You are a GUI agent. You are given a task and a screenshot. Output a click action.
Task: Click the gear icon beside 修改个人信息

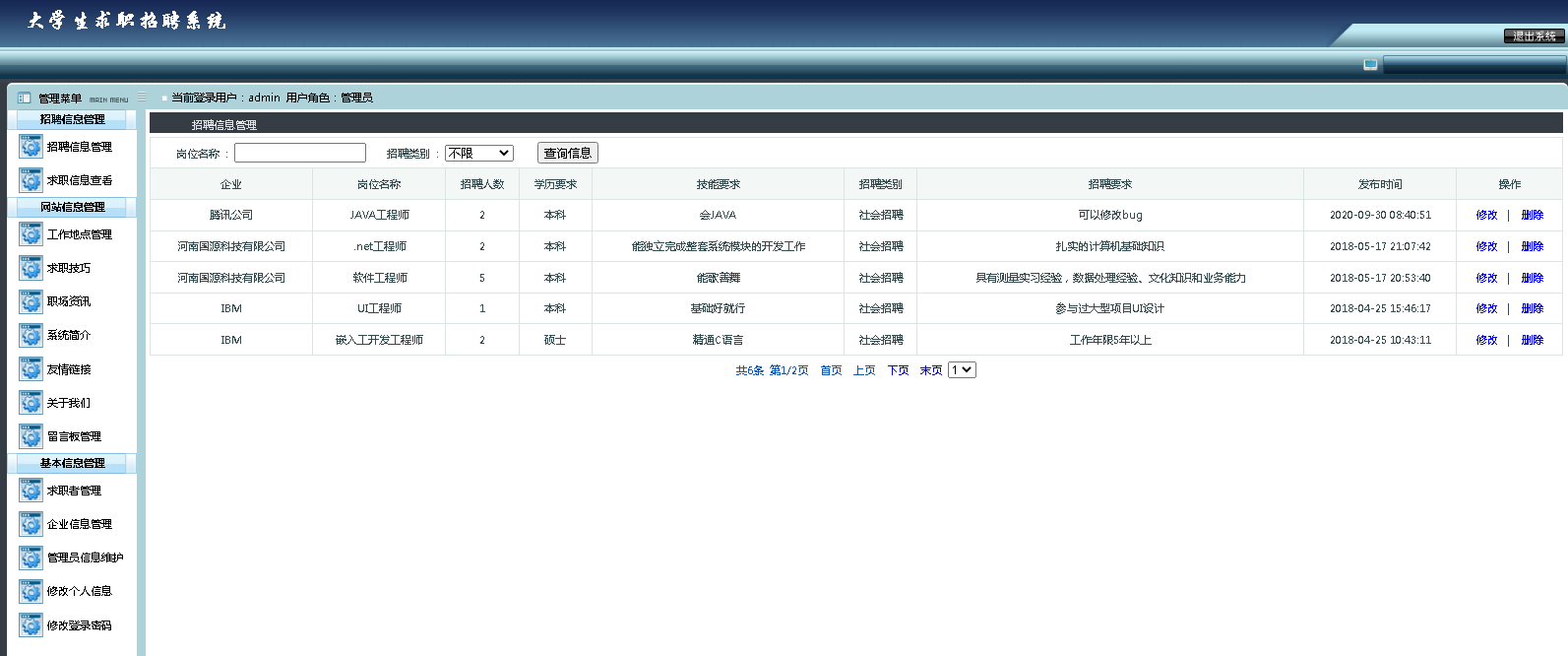tap(31, 591)
